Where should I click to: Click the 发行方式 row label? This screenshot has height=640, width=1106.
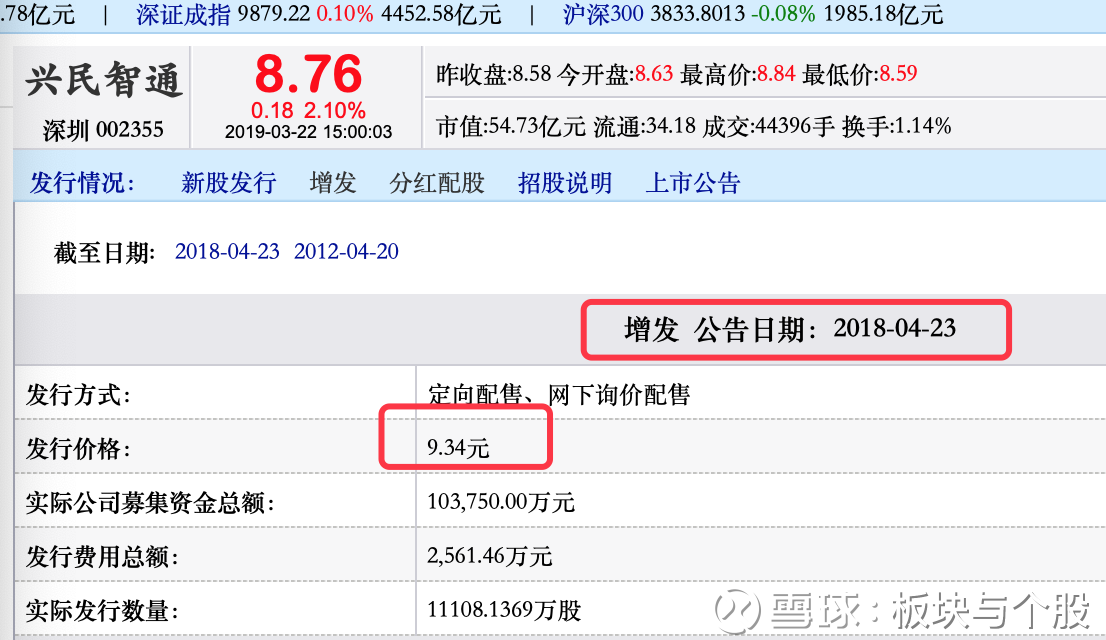[x=78, y=394]
